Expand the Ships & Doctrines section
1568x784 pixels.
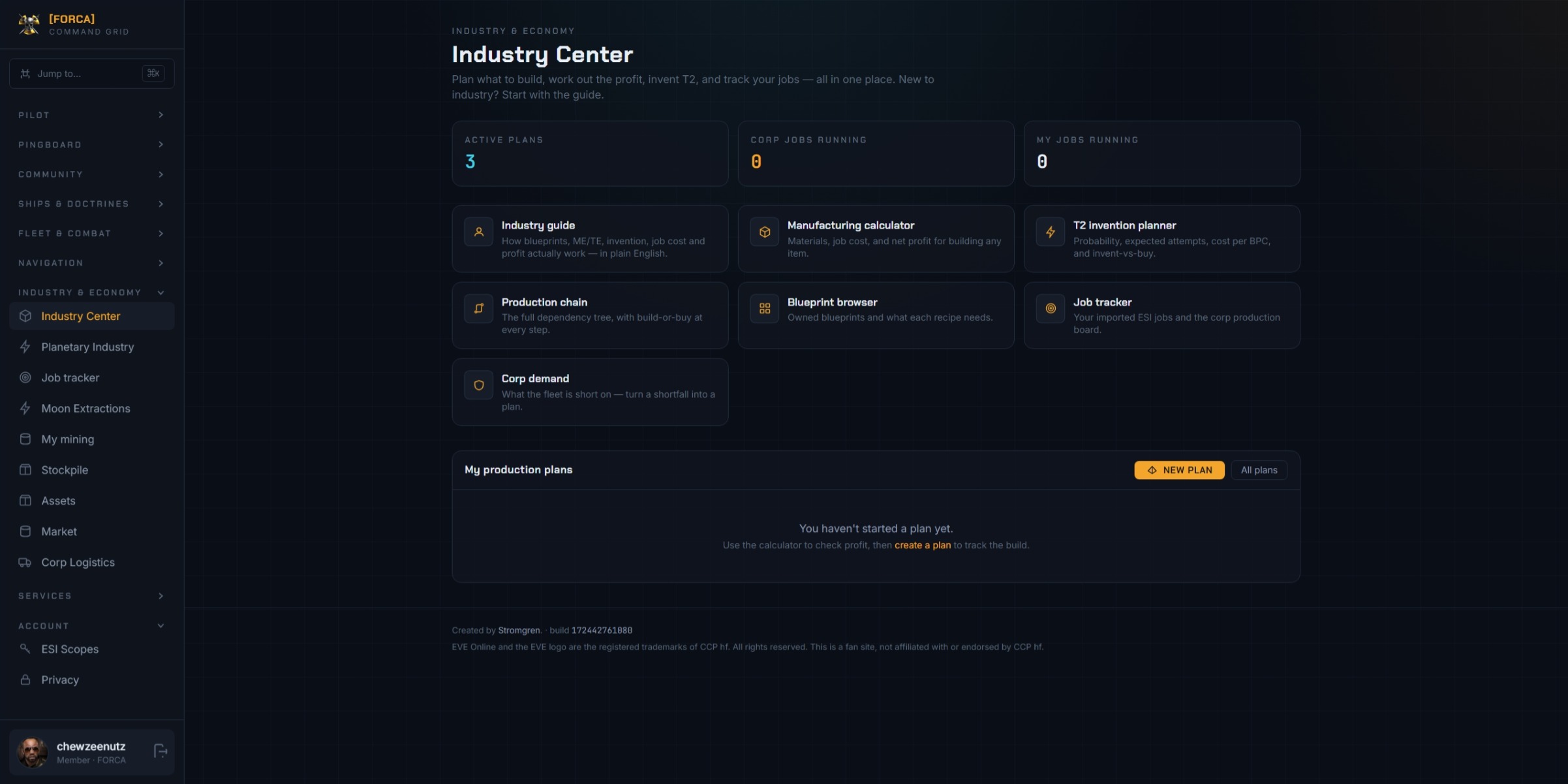click(91, 204)
